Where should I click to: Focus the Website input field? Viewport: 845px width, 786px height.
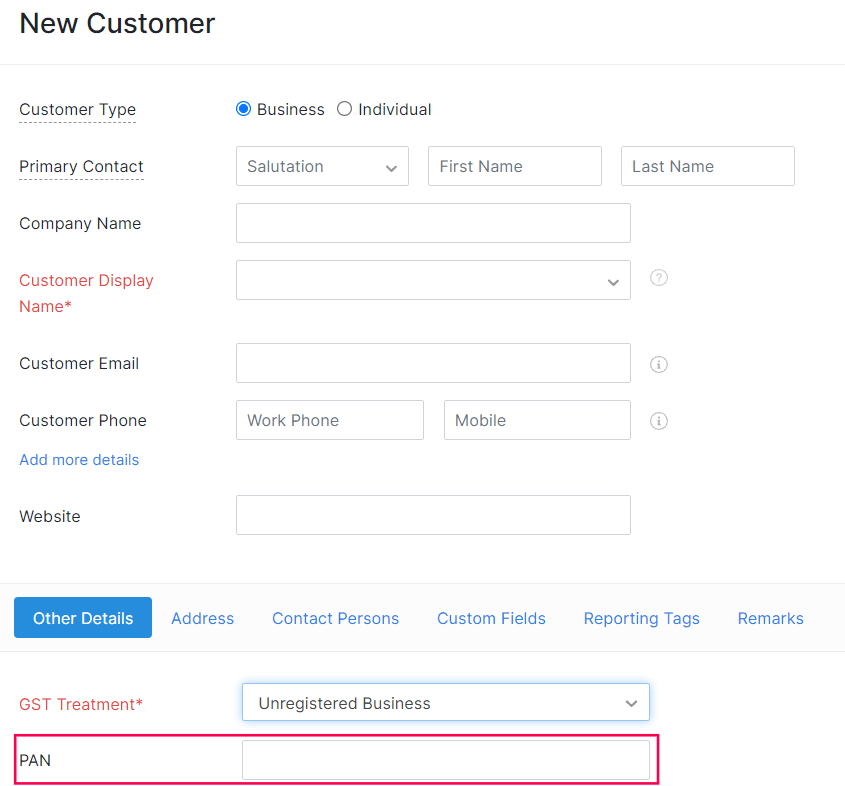click(433, 515)
